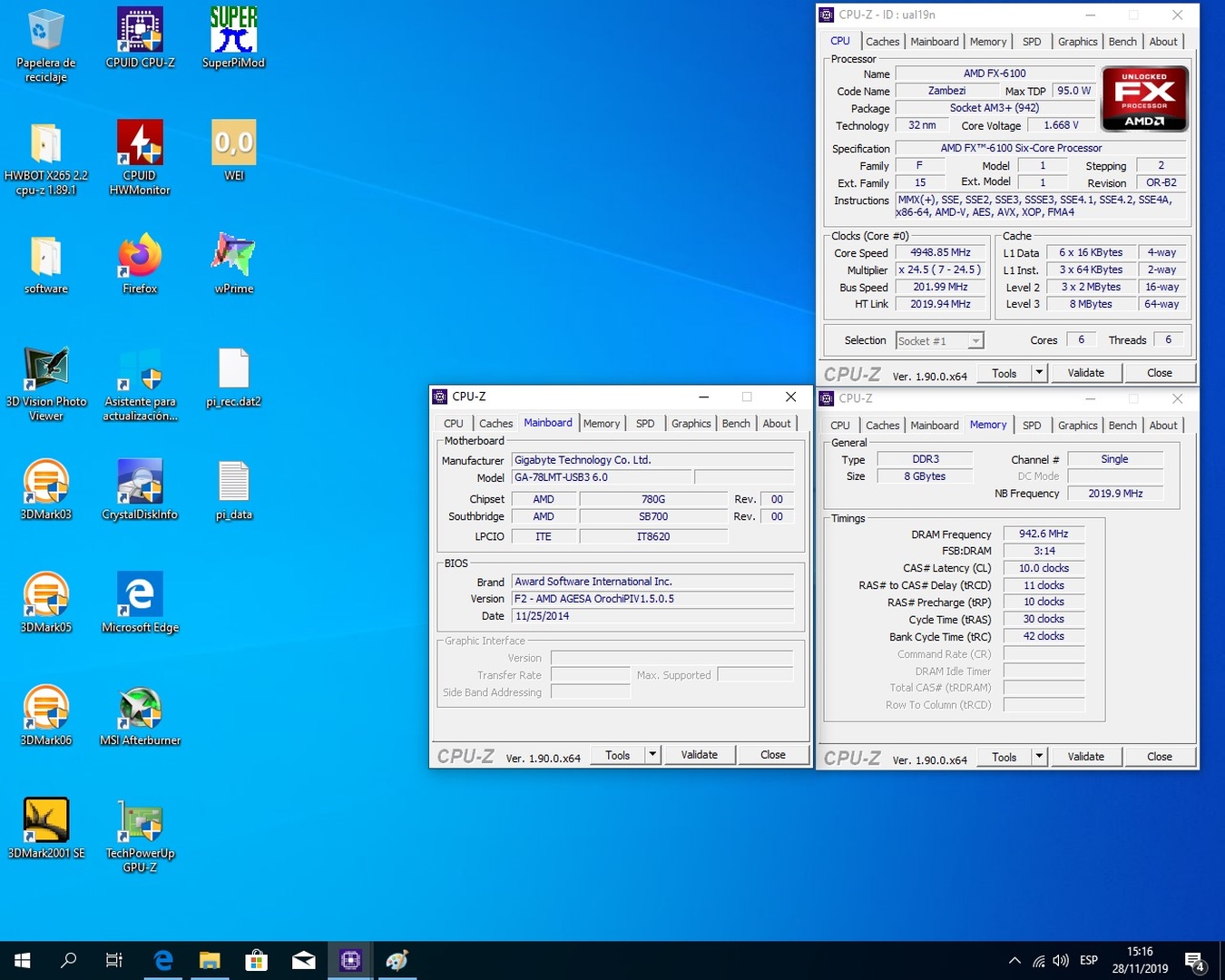
Task: Launch CPUID HWMonitor desktop icon
Action: 140,159
